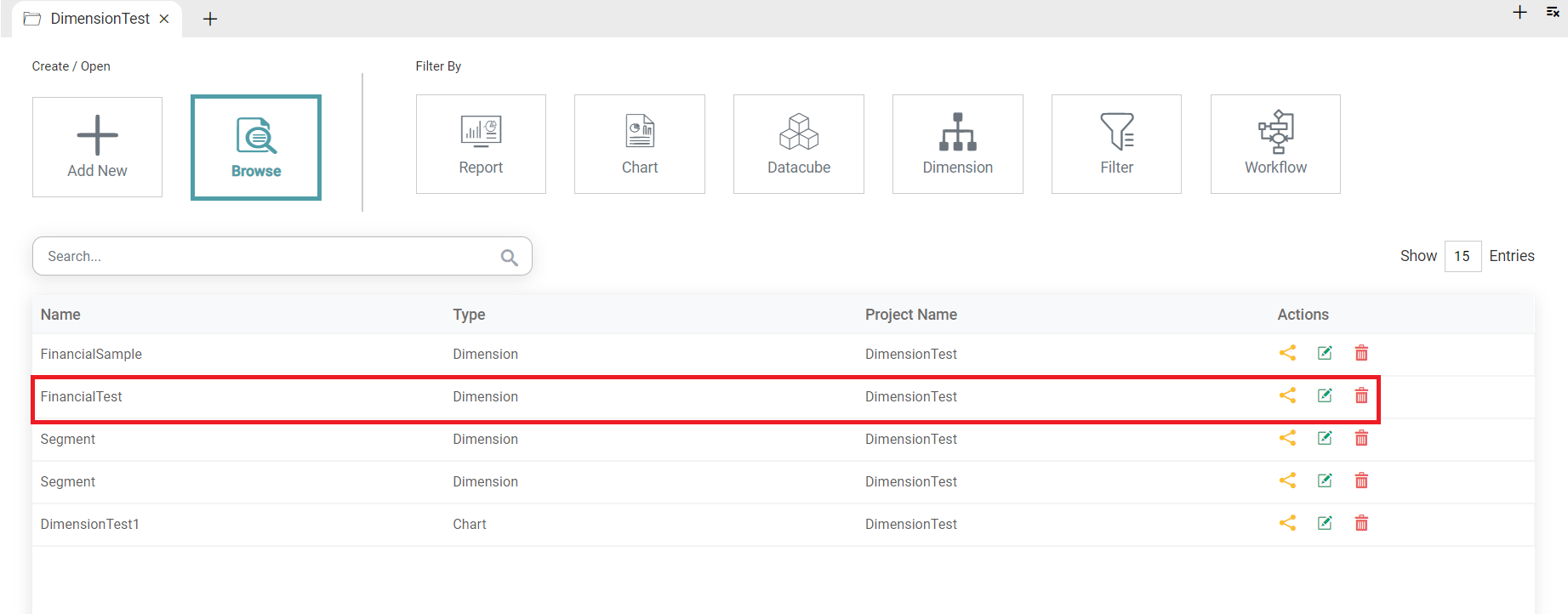1568x614 pixels.
Task: Click the share icon for FinancialSample
Action: pyautogui.click(x=1287, y=353)
